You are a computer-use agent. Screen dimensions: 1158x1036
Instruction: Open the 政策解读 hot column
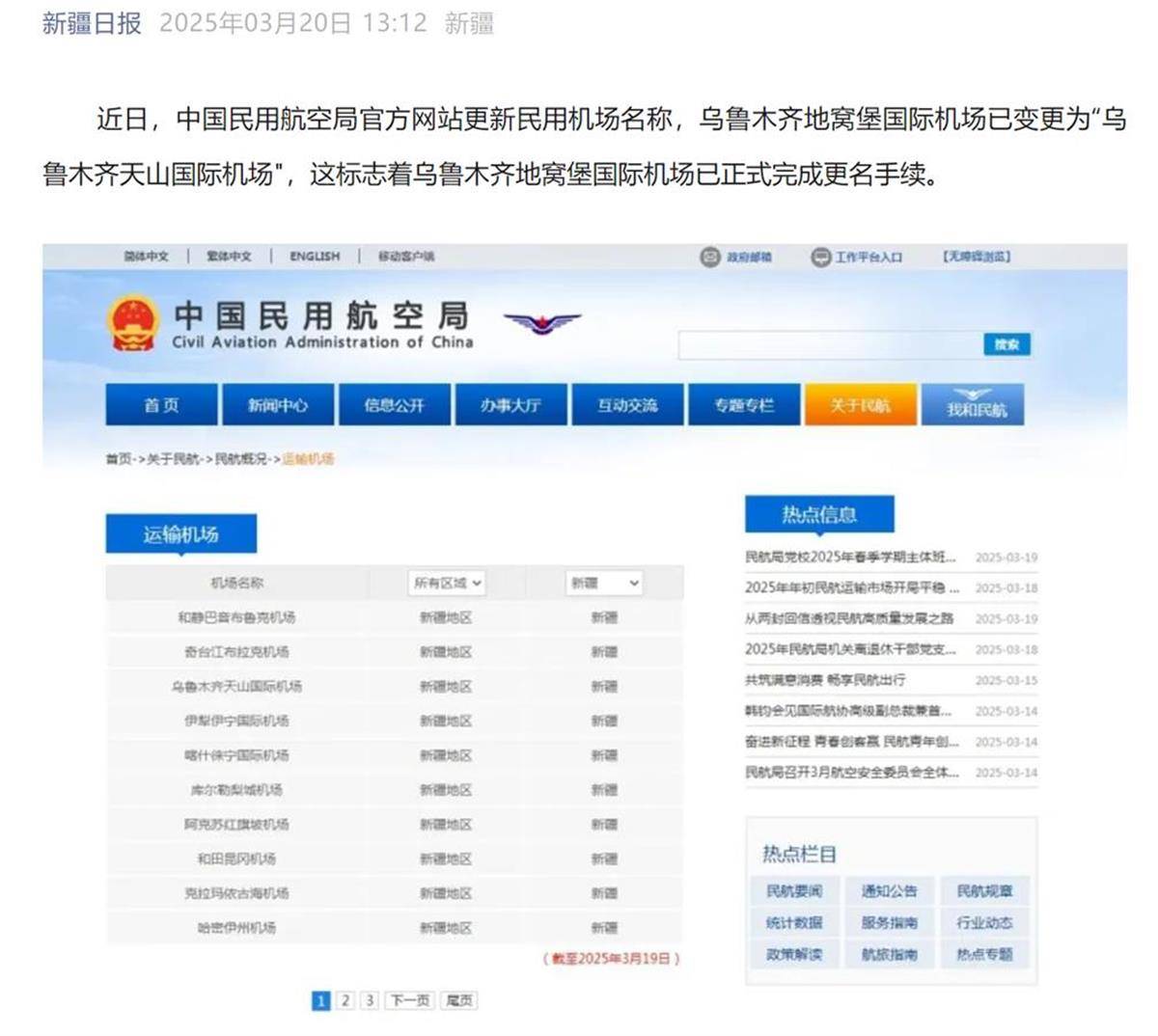click(794, 955)
